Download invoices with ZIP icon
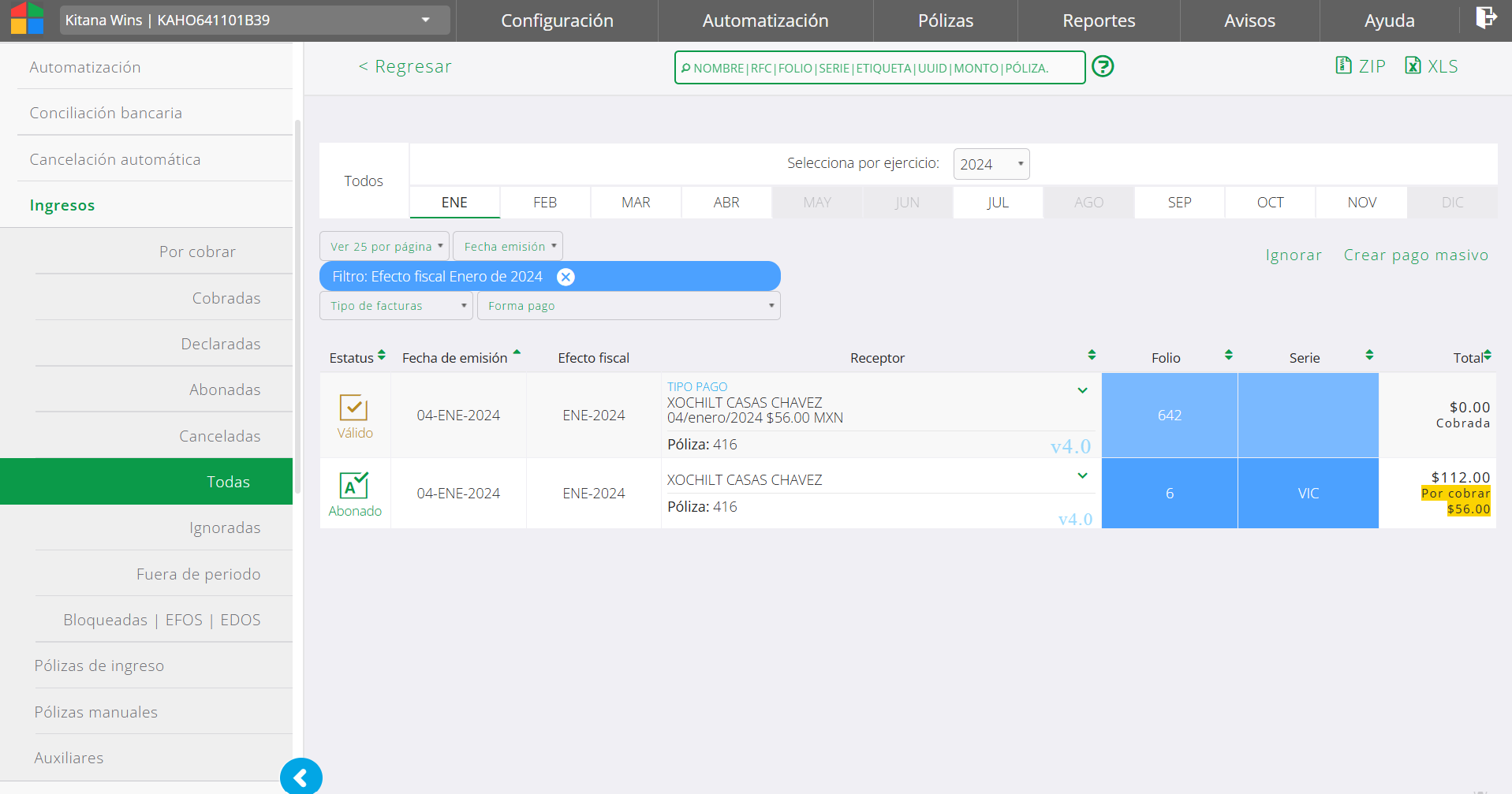This screenshot has width=1512, height=794. click(x=1360, y=66)
